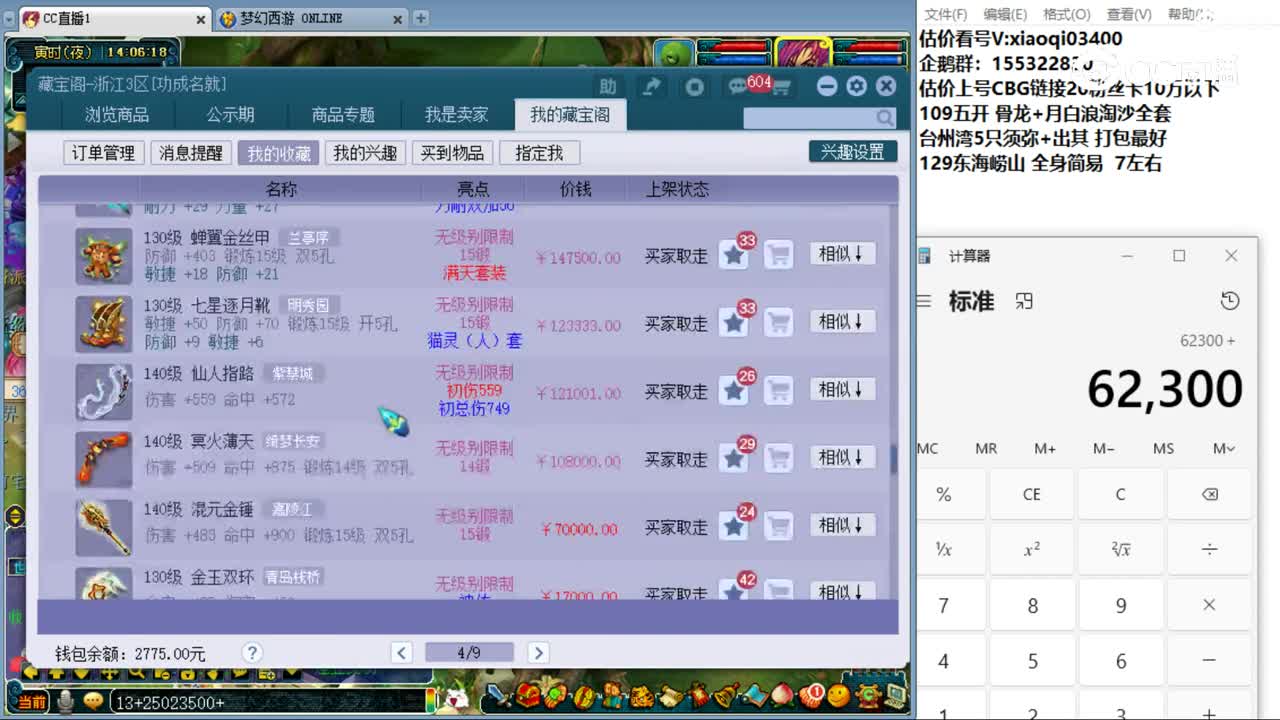This screenshot has width=1280, height=720.
Task: Open the calculator navigation hamburger menu
Action: click(x=923, y=302)
